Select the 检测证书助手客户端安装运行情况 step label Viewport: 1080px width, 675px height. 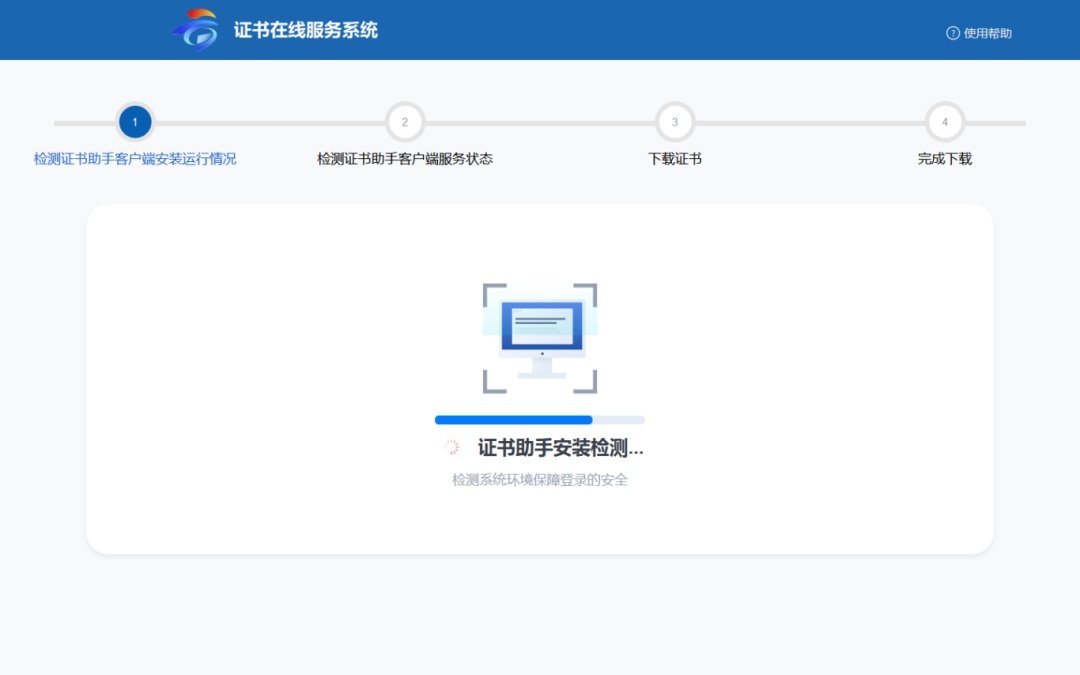point(135,158)
